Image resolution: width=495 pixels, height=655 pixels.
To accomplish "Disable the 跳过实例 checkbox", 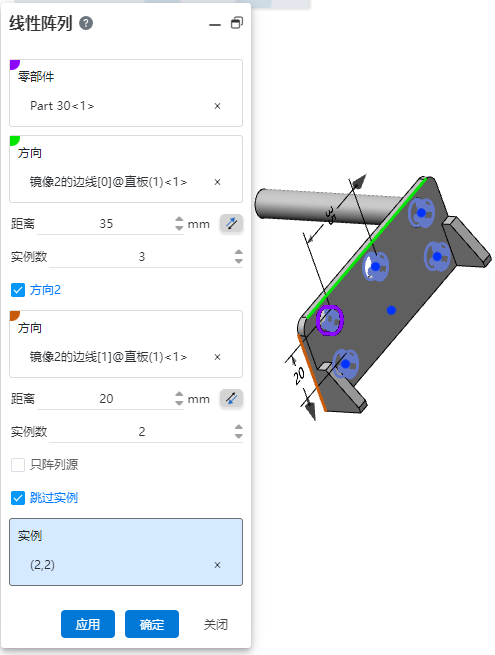I will click(18, 498).
